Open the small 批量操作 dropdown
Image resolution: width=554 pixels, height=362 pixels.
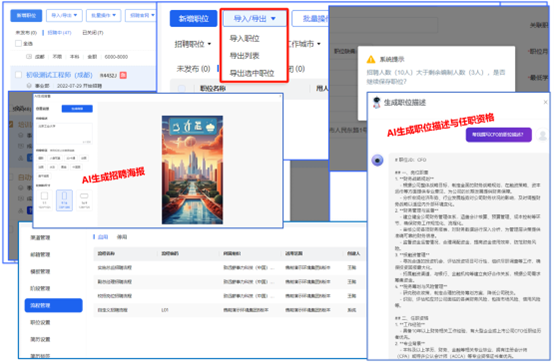tap(103, 16)
